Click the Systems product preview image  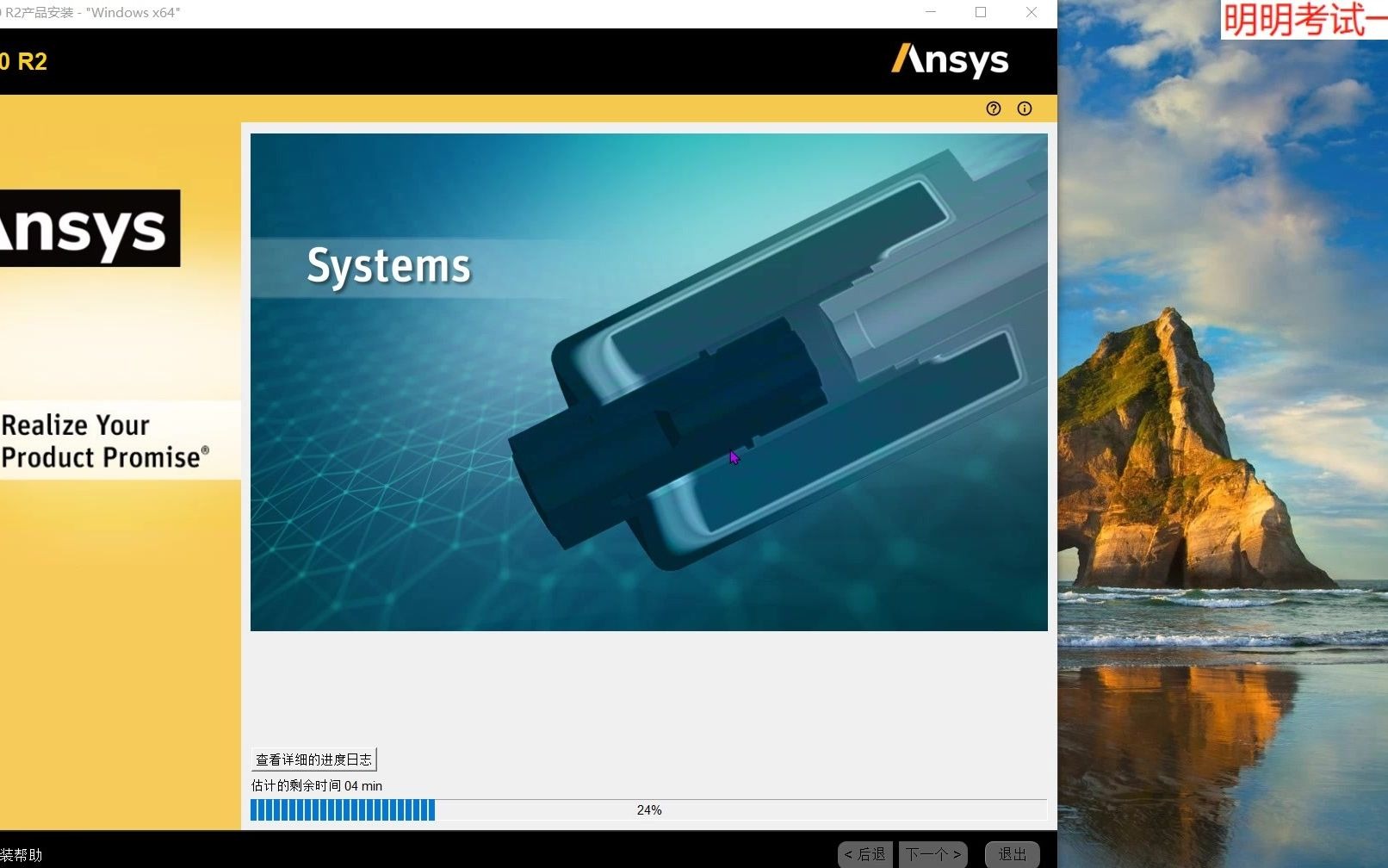pos(648,381)
